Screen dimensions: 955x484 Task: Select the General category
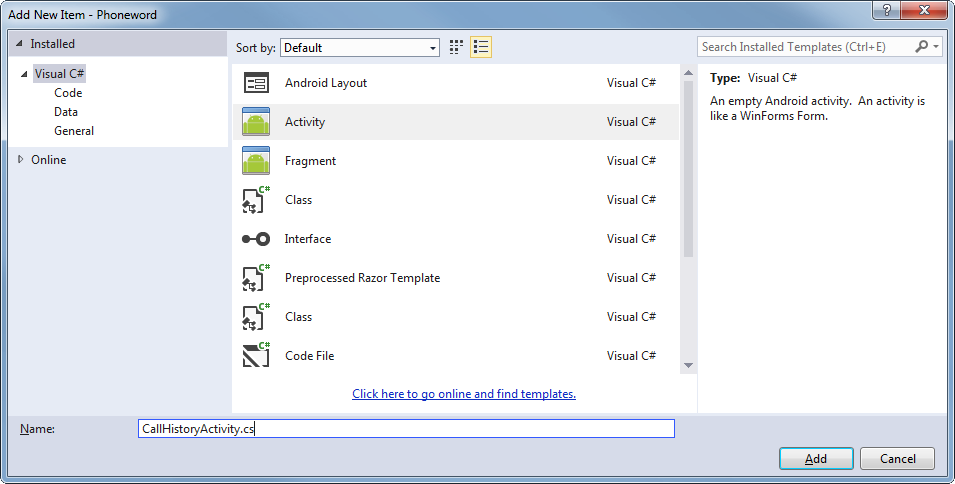point(74,131)
